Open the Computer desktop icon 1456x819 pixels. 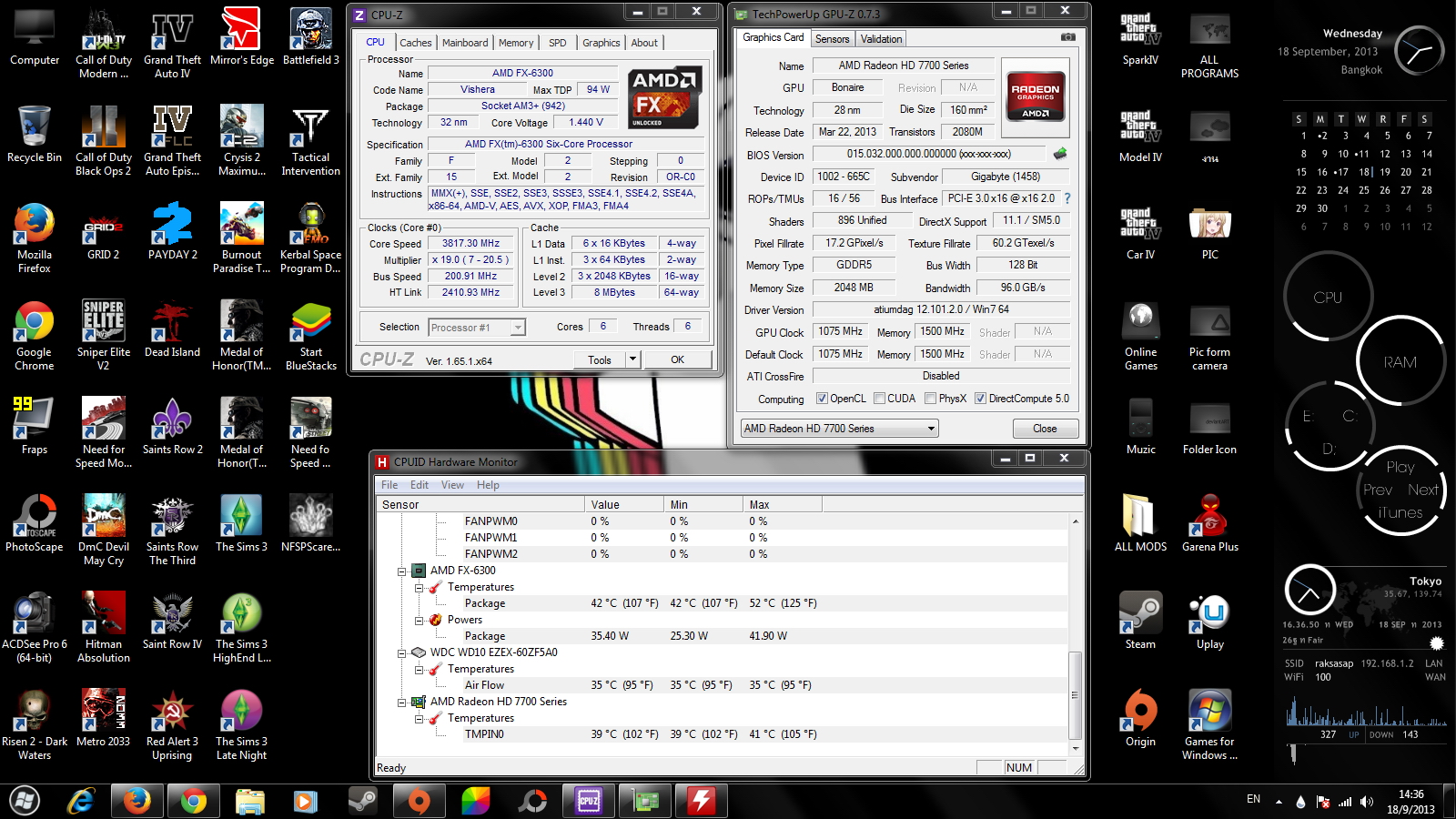coord(35,38)
